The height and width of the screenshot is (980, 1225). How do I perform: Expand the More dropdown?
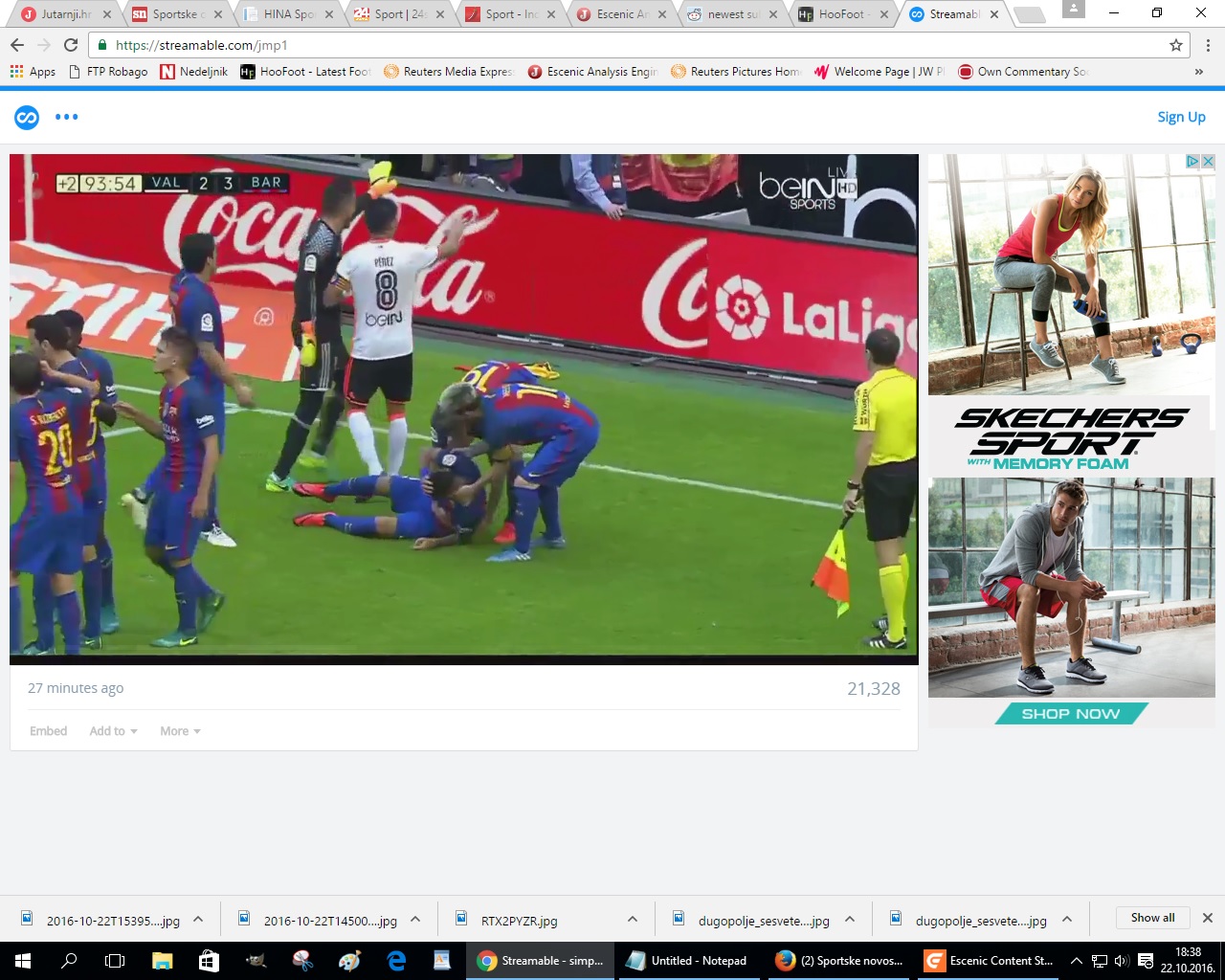tap(179, 730)
